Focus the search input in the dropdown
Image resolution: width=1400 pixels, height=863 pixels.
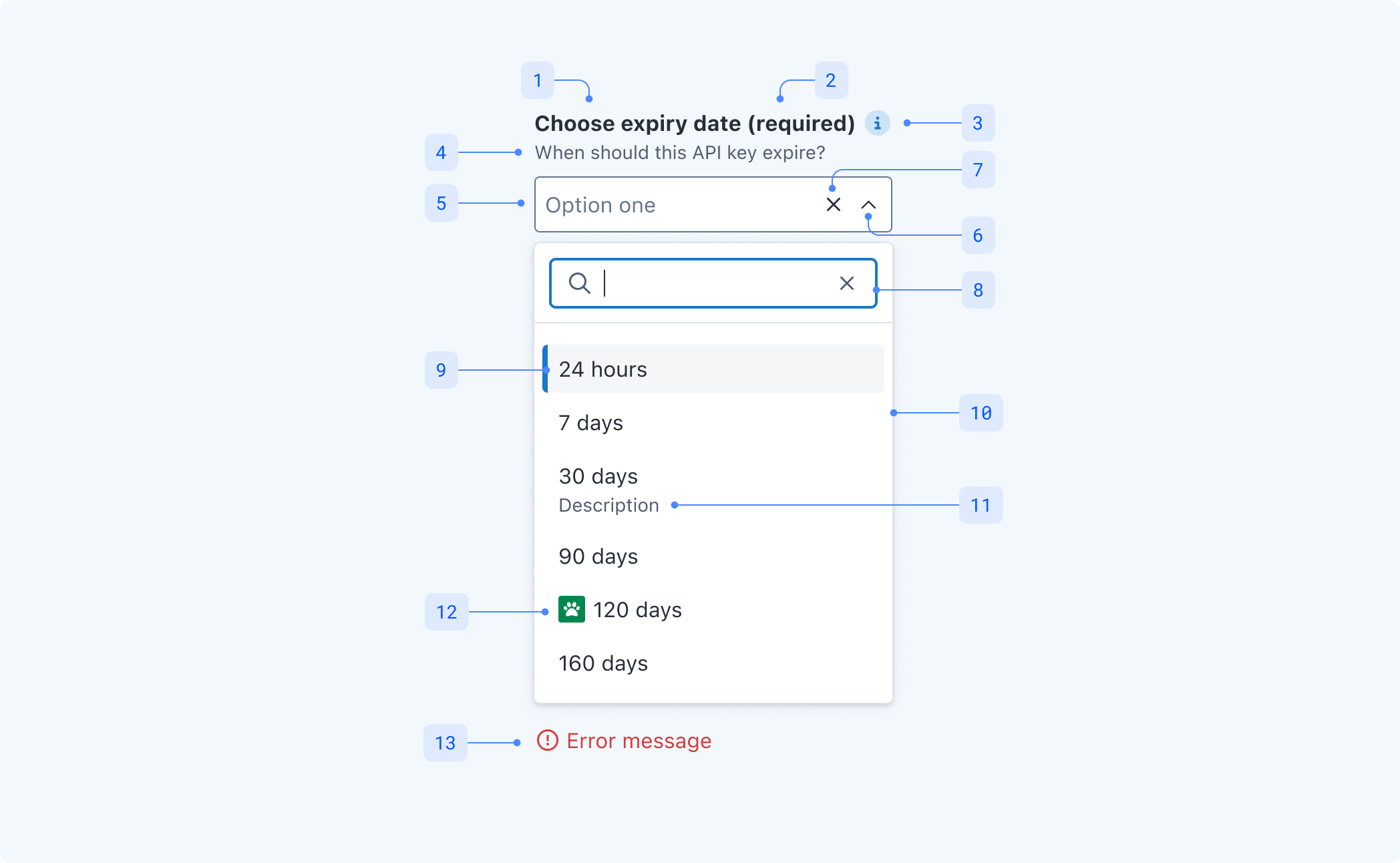[715, 283]
